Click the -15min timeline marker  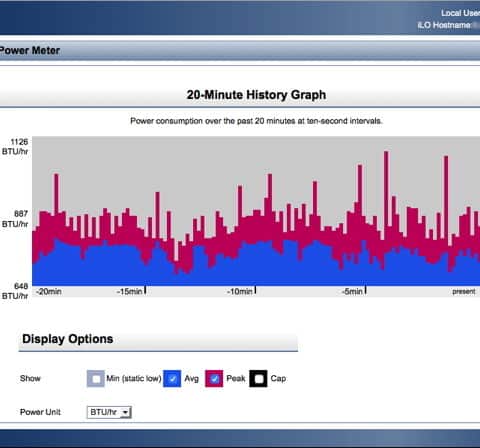coord(131,291)
